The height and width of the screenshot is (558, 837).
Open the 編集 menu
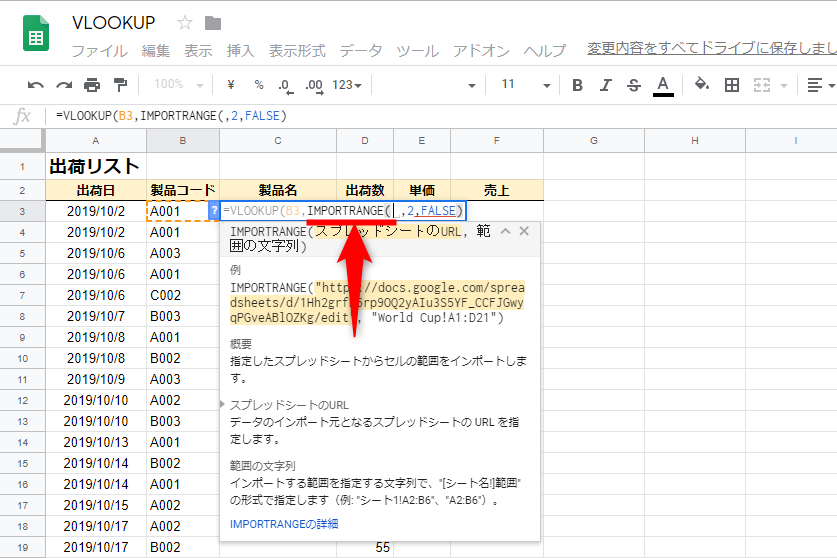(x=156, y=51)
